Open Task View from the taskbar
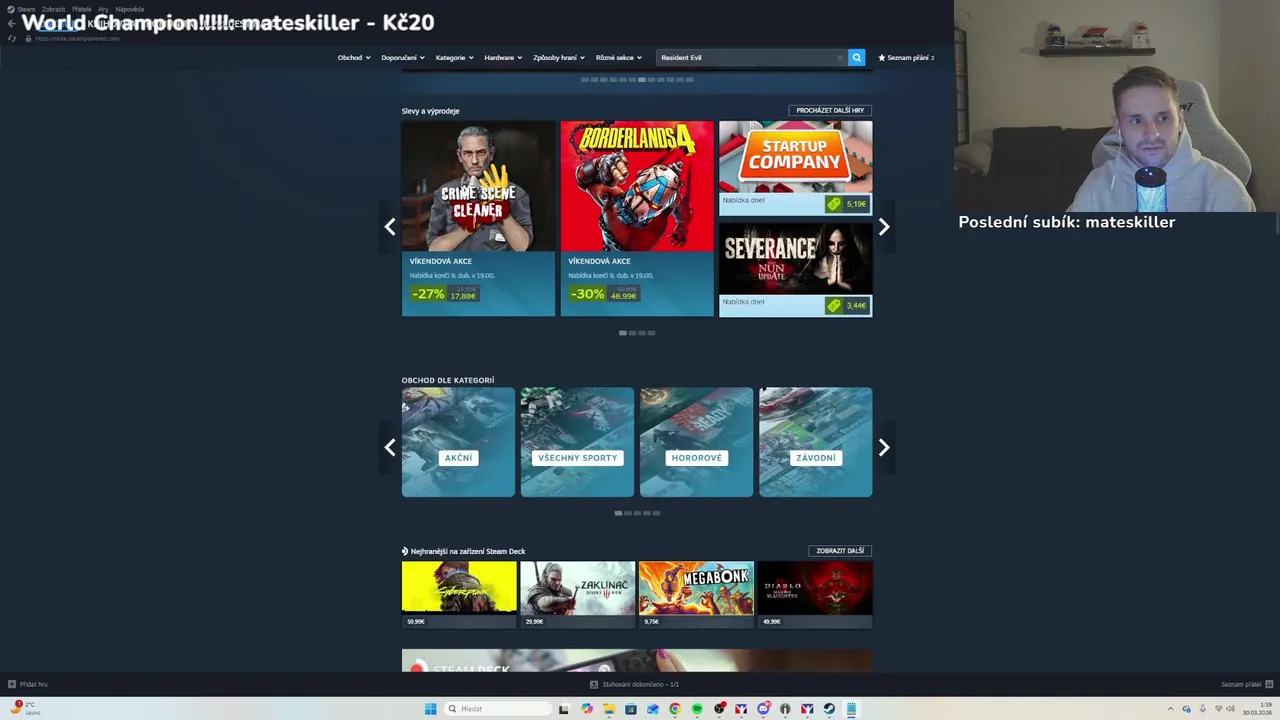 564,709
